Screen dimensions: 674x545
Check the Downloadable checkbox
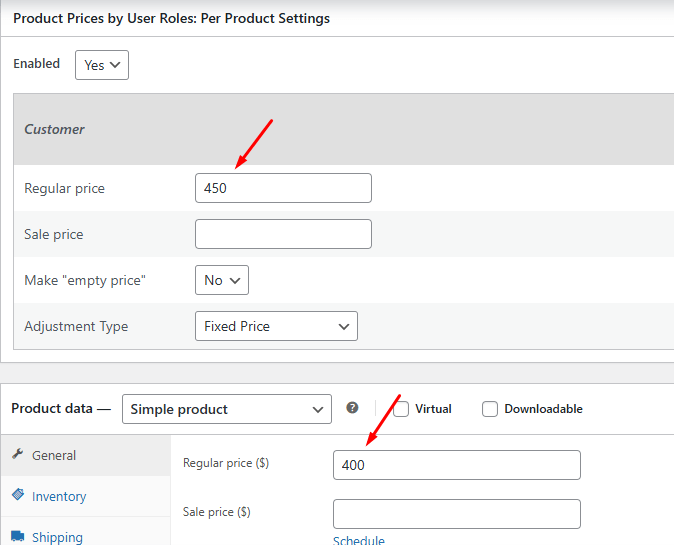(x=490, y=409)
